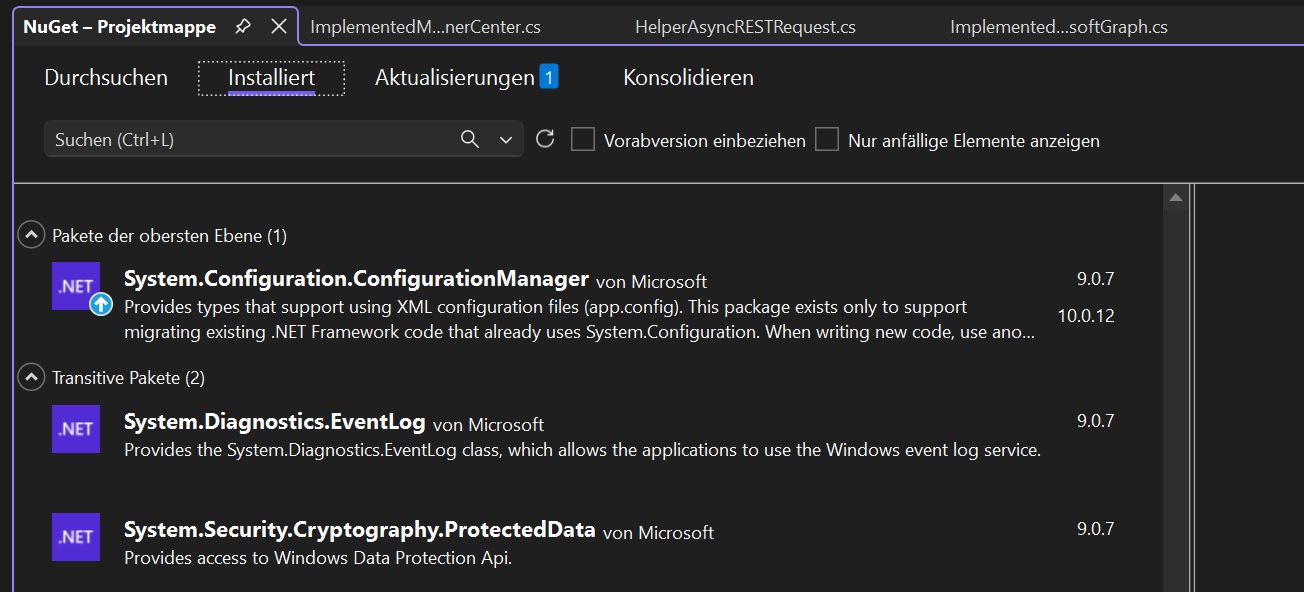Pin the NuGet – Projektmappe tab
The height and width of the screenshot is (592, 1304).
coord(243,27)
